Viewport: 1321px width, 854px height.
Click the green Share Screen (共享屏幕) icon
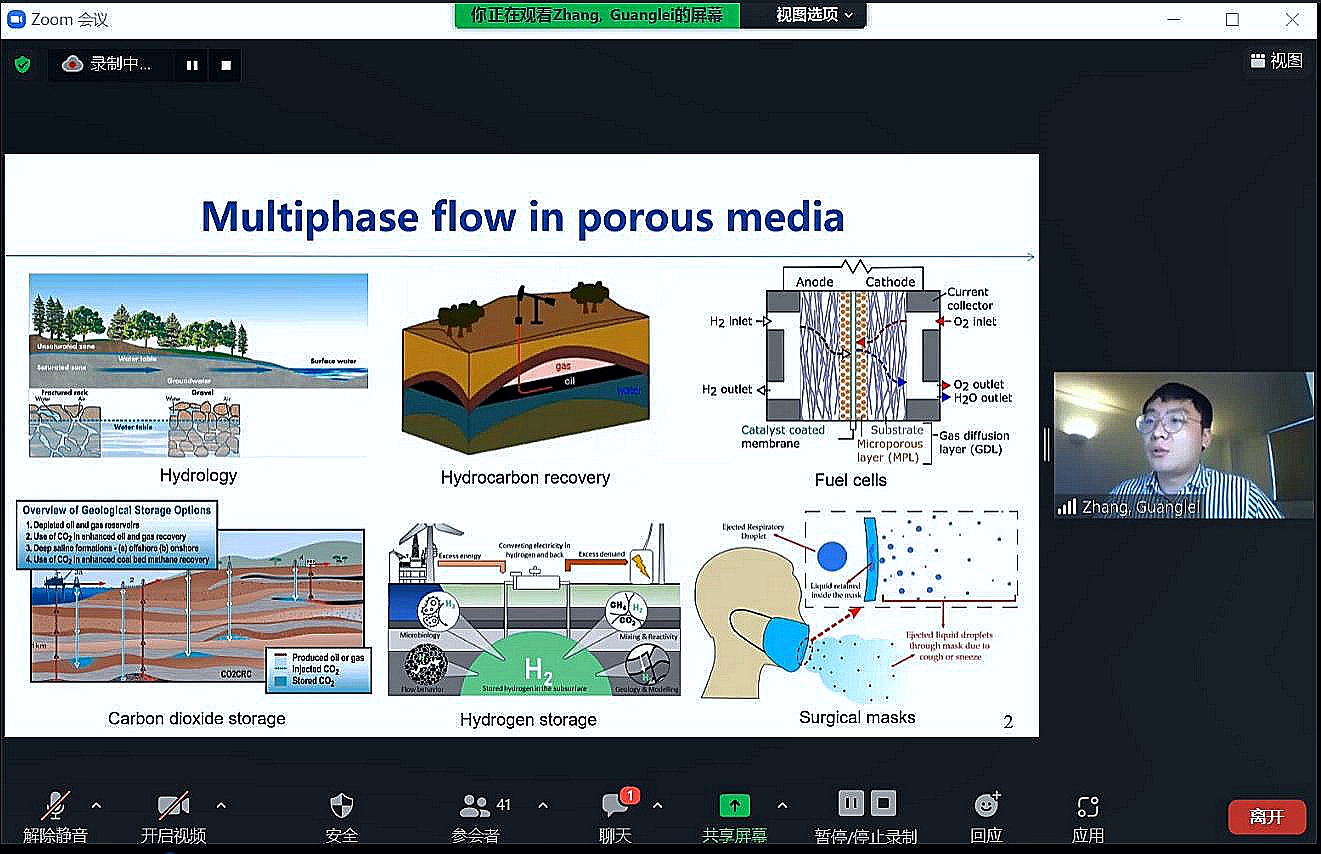pyautogui.click(x=734, y=806)
